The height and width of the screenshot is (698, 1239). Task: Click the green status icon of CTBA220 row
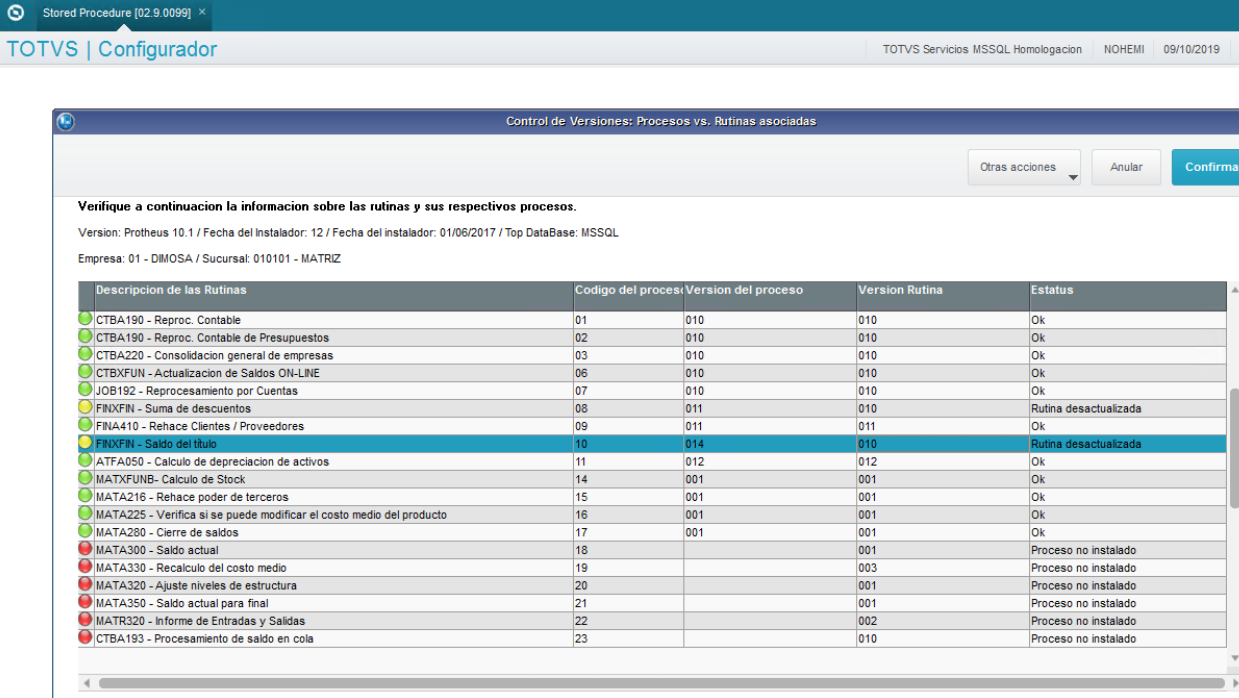click(x=85, y=355)
